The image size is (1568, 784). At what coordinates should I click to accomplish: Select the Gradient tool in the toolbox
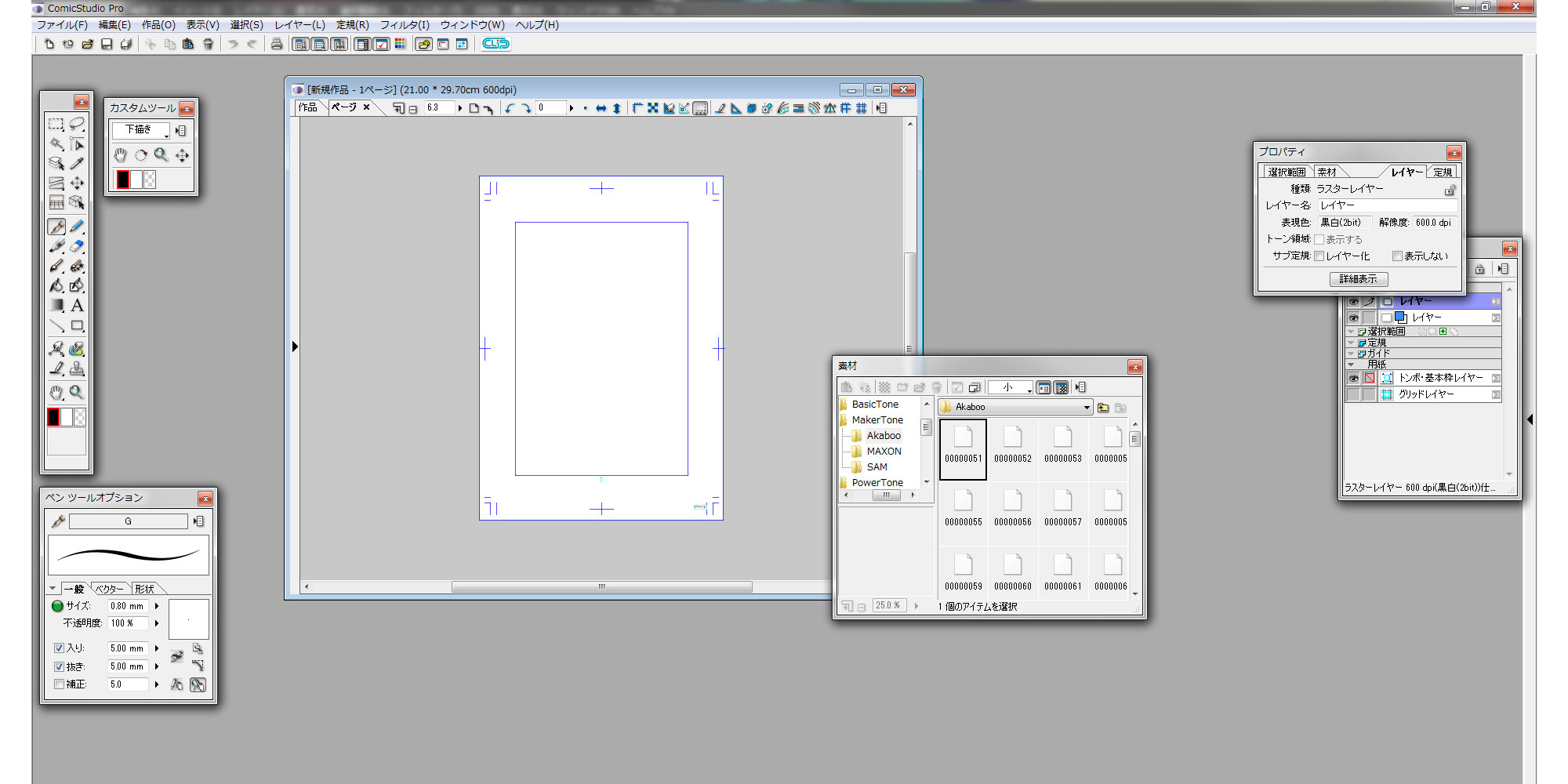click(x=56, y=306)
